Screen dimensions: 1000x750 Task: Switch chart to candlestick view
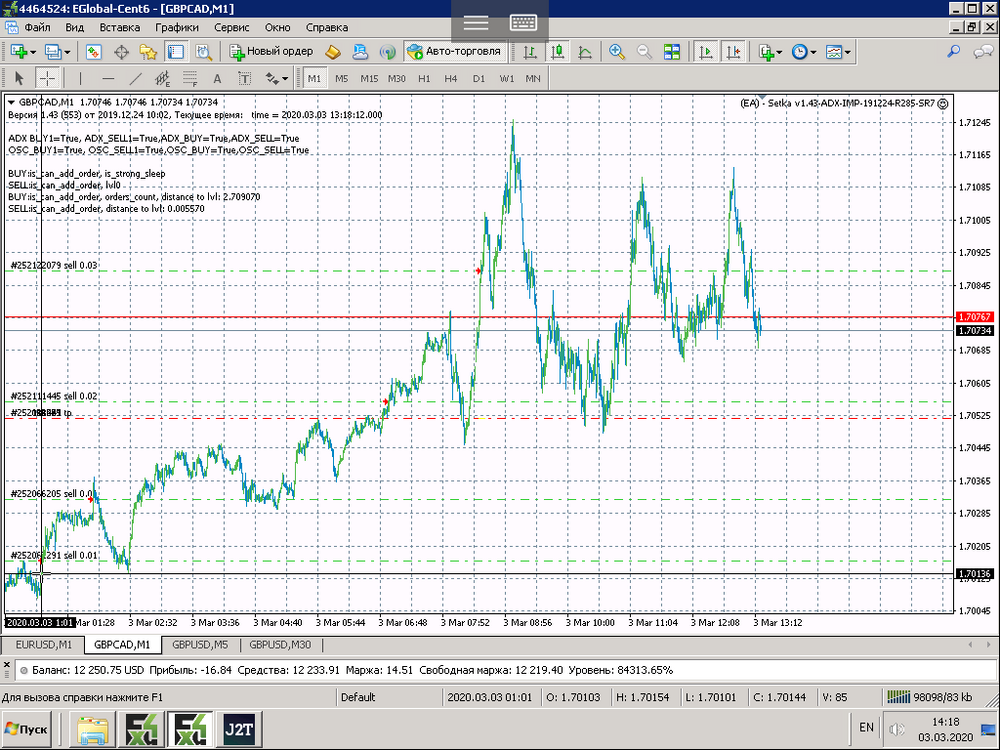557,52
